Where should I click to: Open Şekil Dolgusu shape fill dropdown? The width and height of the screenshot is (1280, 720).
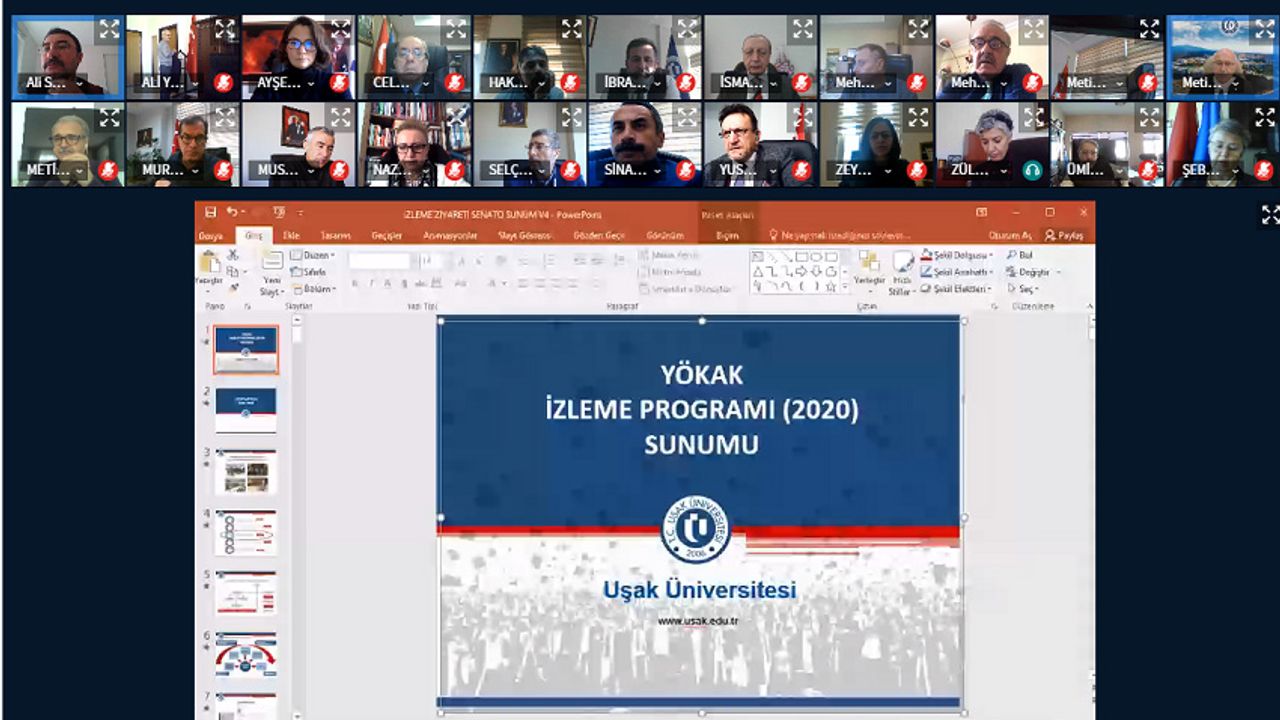point(957,255)
